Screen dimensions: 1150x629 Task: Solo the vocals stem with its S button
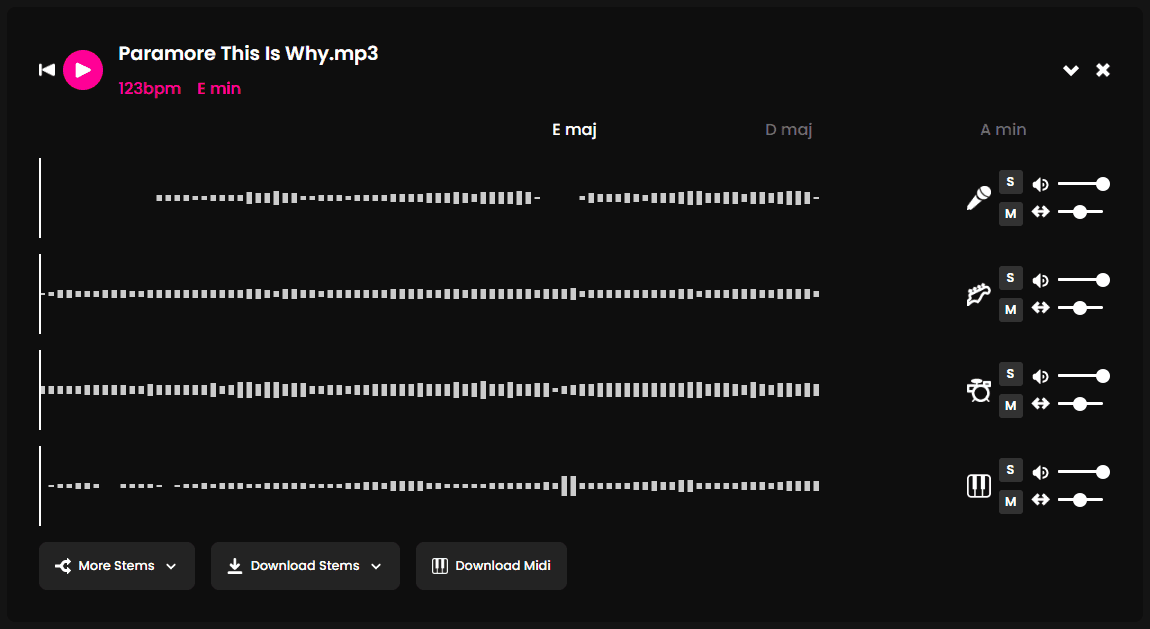pos(1010,182)
